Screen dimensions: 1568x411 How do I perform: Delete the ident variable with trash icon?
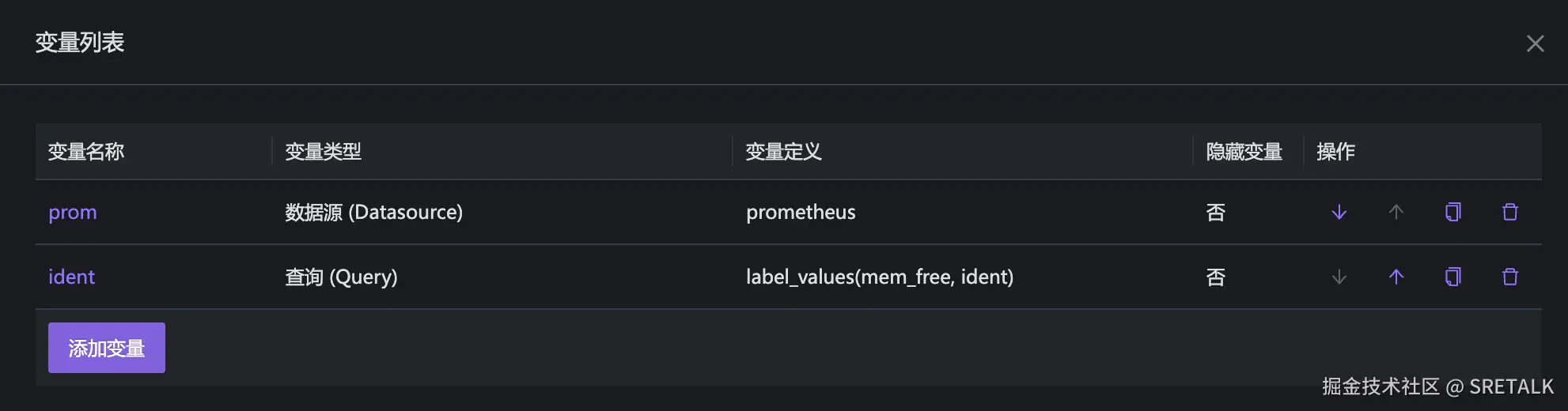point(1510,277)
